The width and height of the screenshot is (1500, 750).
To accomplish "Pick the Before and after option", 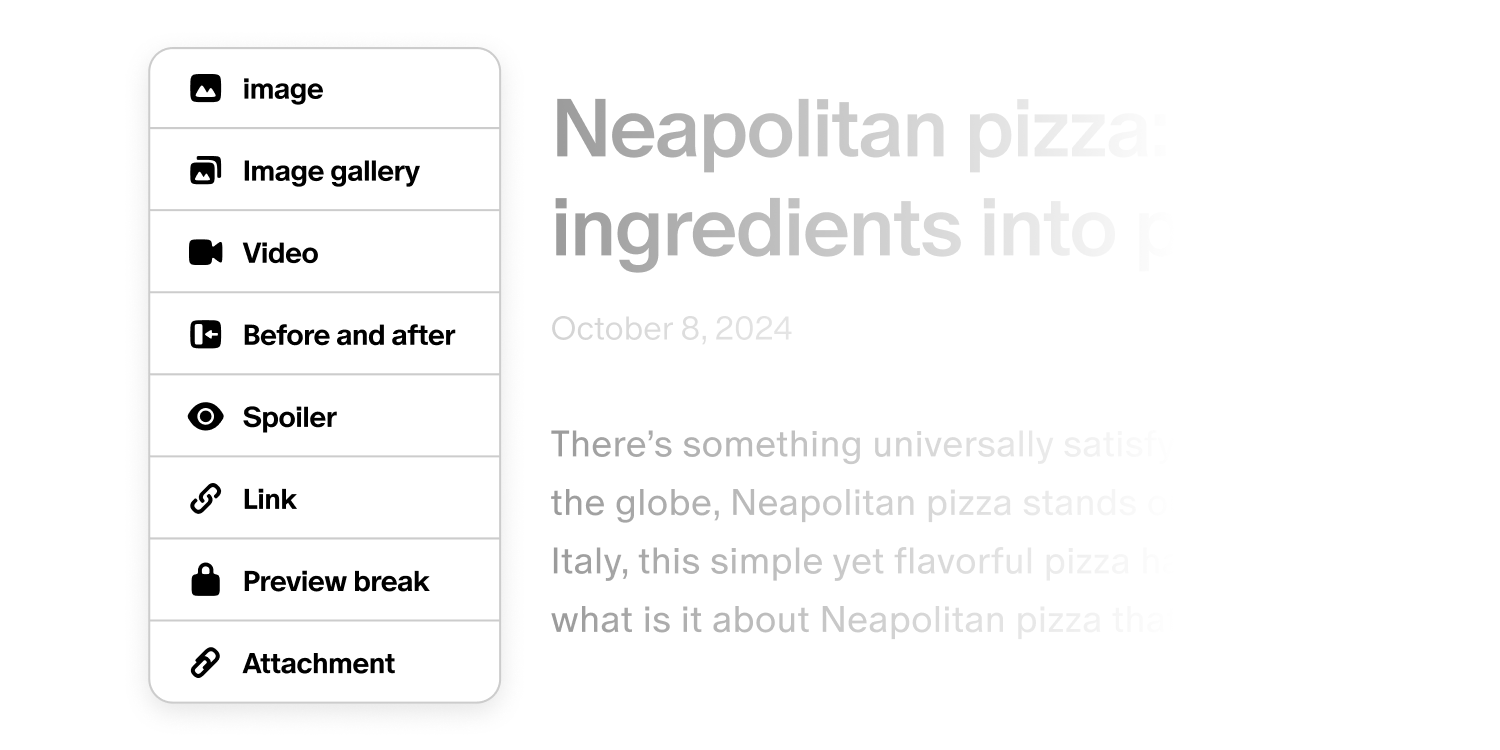I will (x=348, y=335).
